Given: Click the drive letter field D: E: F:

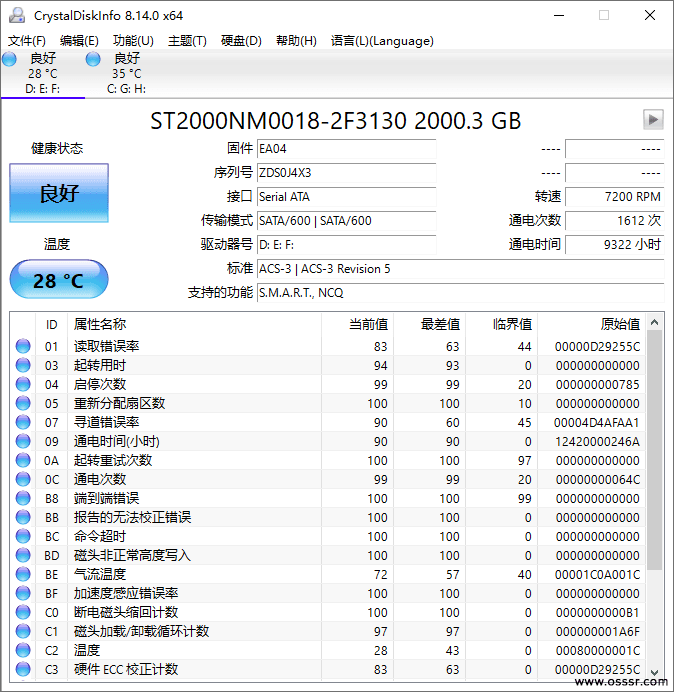Looking at the screenshot, I should pyautogui.click(x=346, y=244).
